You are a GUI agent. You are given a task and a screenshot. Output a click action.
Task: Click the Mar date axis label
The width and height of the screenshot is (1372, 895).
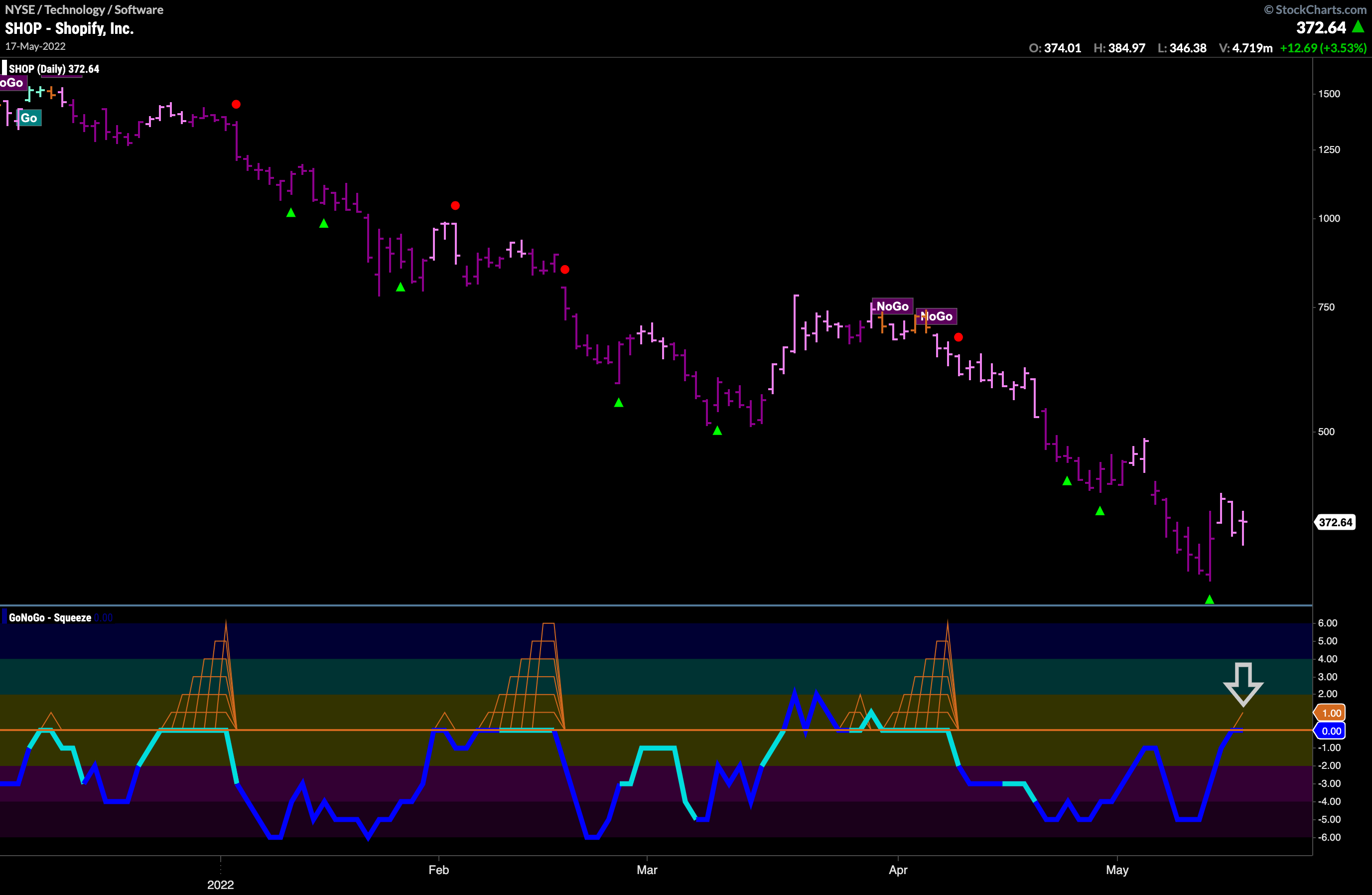647,870
